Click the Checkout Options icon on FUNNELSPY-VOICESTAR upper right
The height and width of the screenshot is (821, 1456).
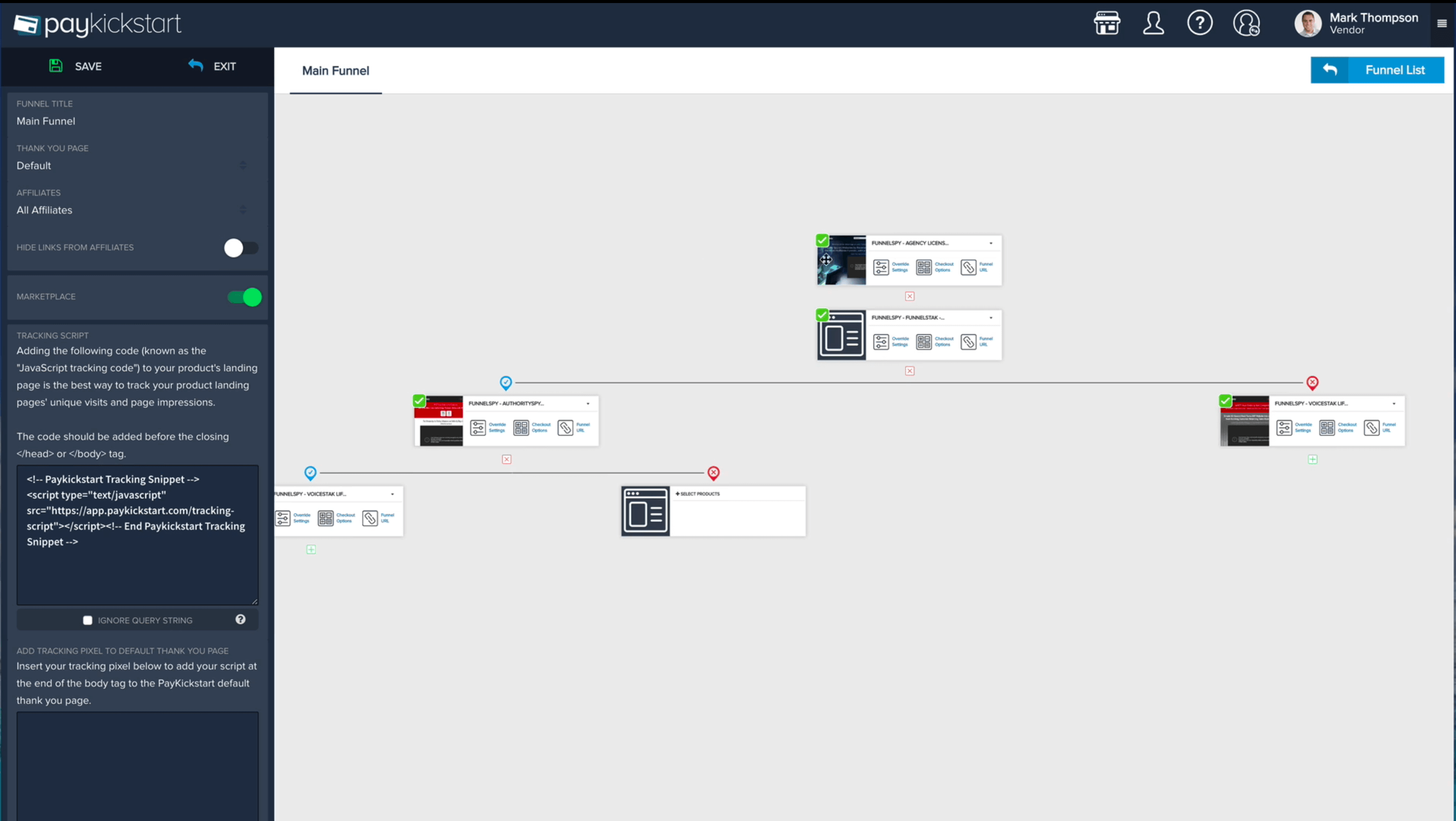[1327, 427]
